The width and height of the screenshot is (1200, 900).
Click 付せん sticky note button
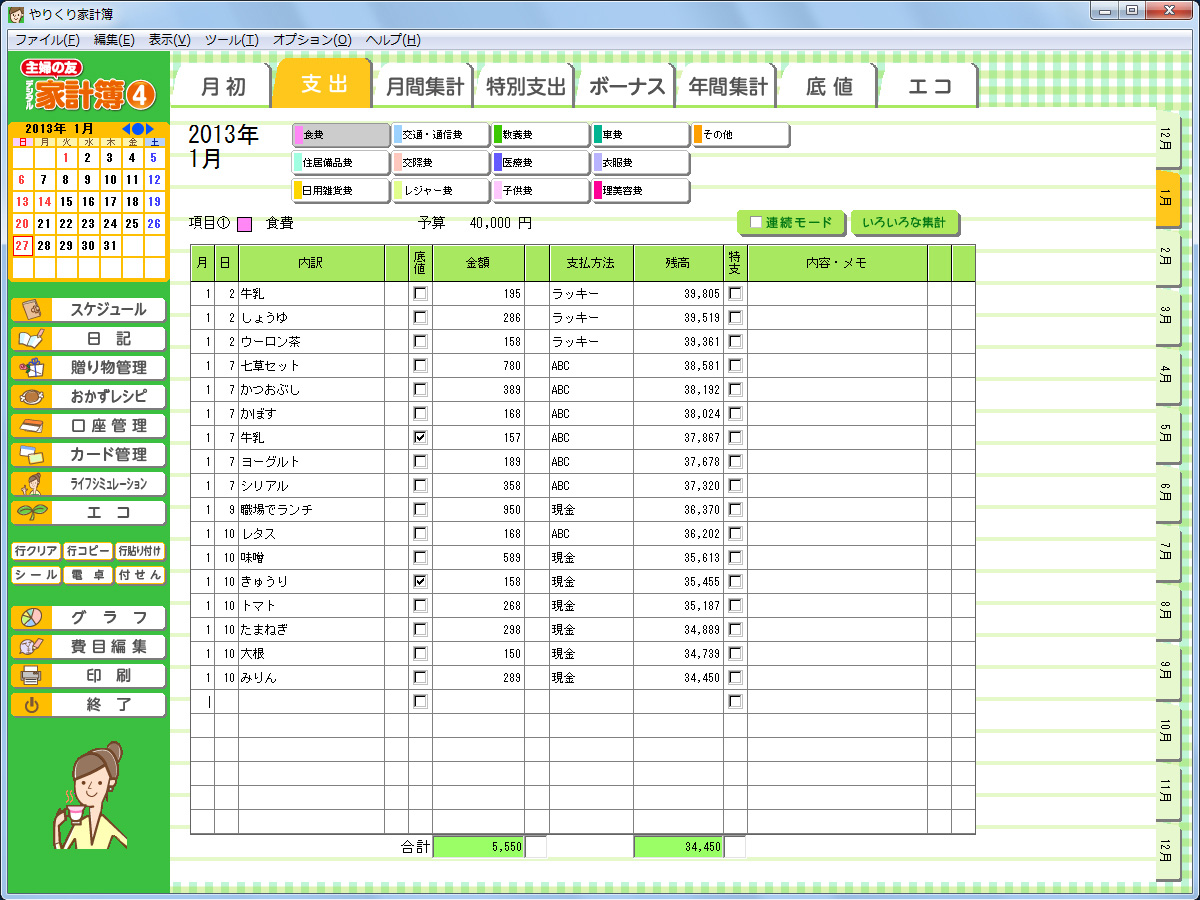pos(140,575)
